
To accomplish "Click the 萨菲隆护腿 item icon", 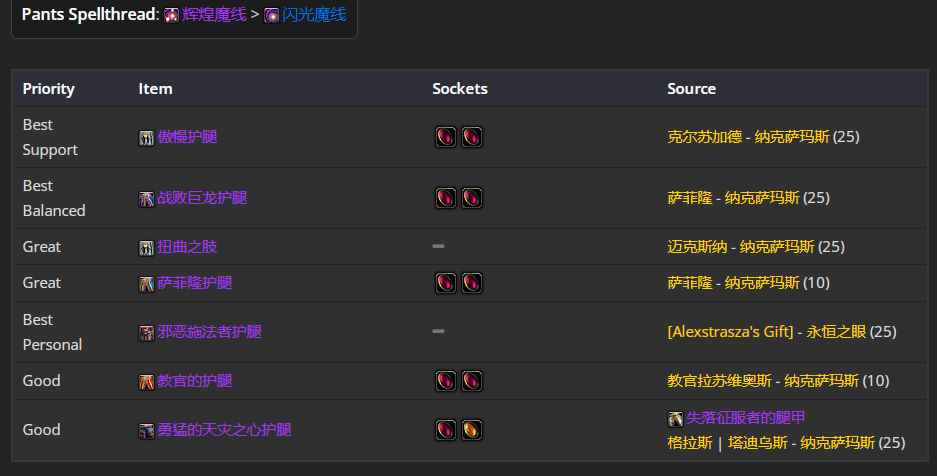I will (x=146, y=284).
